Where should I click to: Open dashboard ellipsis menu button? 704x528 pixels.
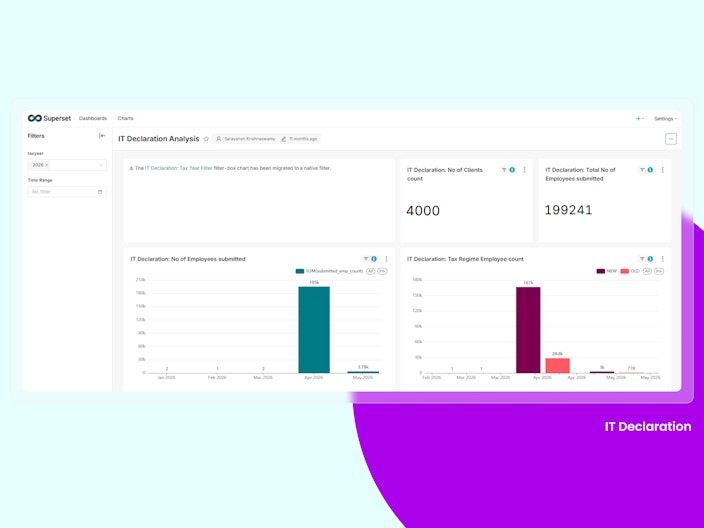pos(671,139)
